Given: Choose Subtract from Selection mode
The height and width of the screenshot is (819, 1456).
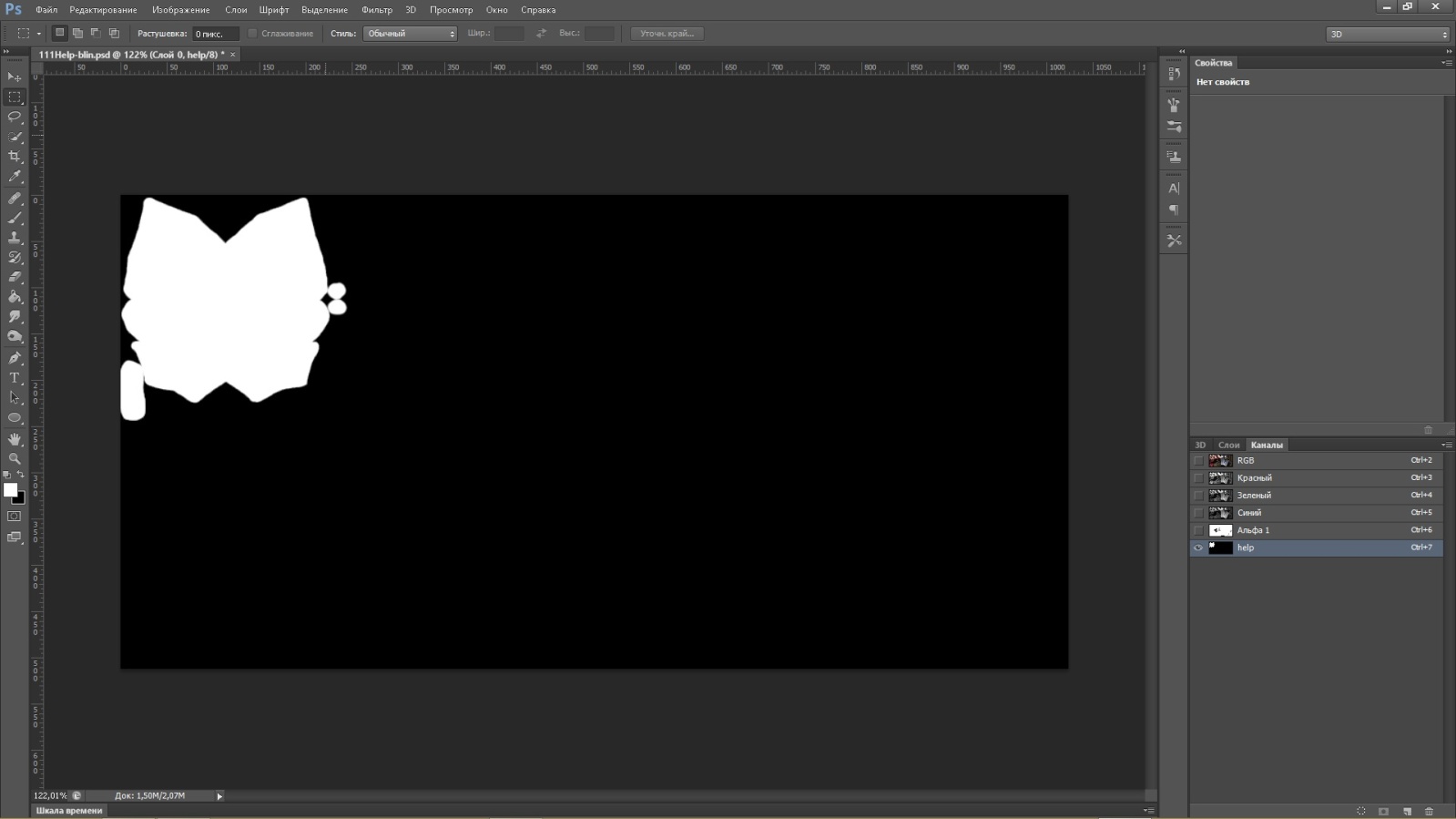Looking at the screenshot, I should pyautogui.click(x=96, y=33).
